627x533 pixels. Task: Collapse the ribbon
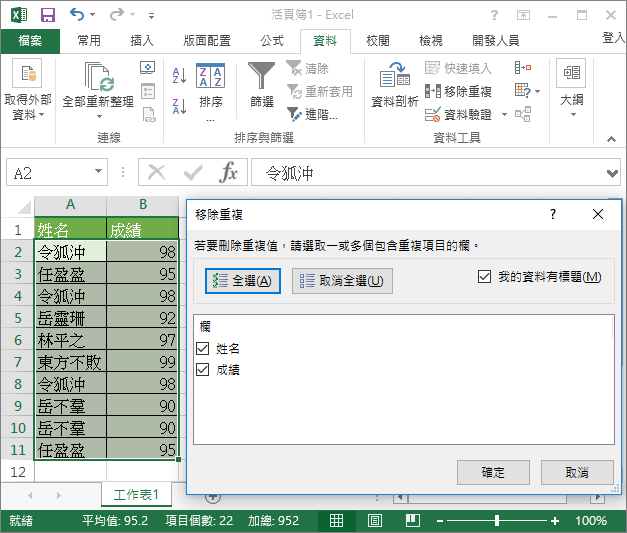[611, 139]
